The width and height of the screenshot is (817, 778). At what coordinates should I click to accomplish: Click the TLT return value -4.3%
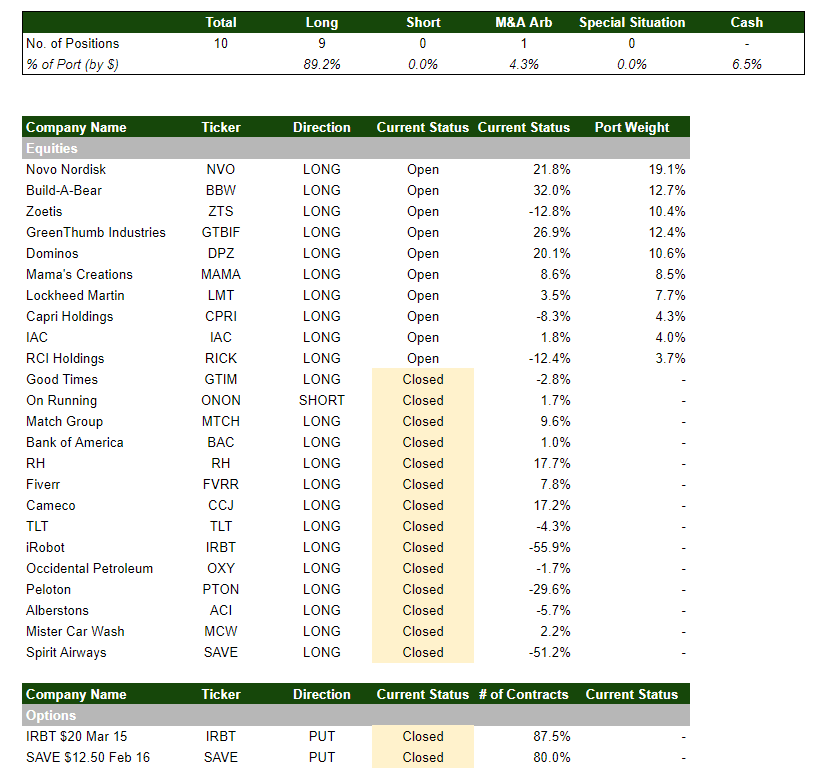point(553,526)
